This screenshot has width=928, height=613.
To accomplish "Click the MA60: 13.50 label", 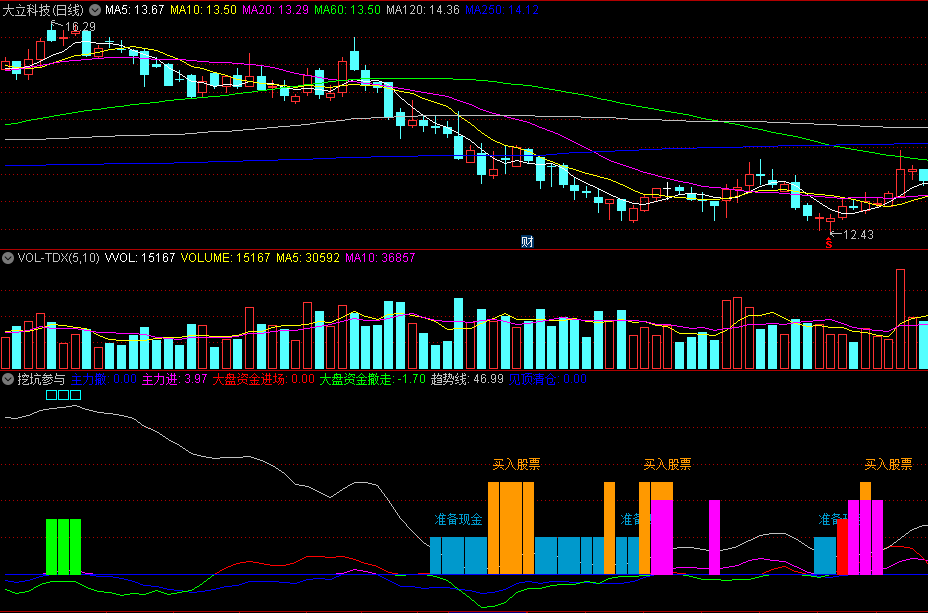I will [x=347, y=10].
